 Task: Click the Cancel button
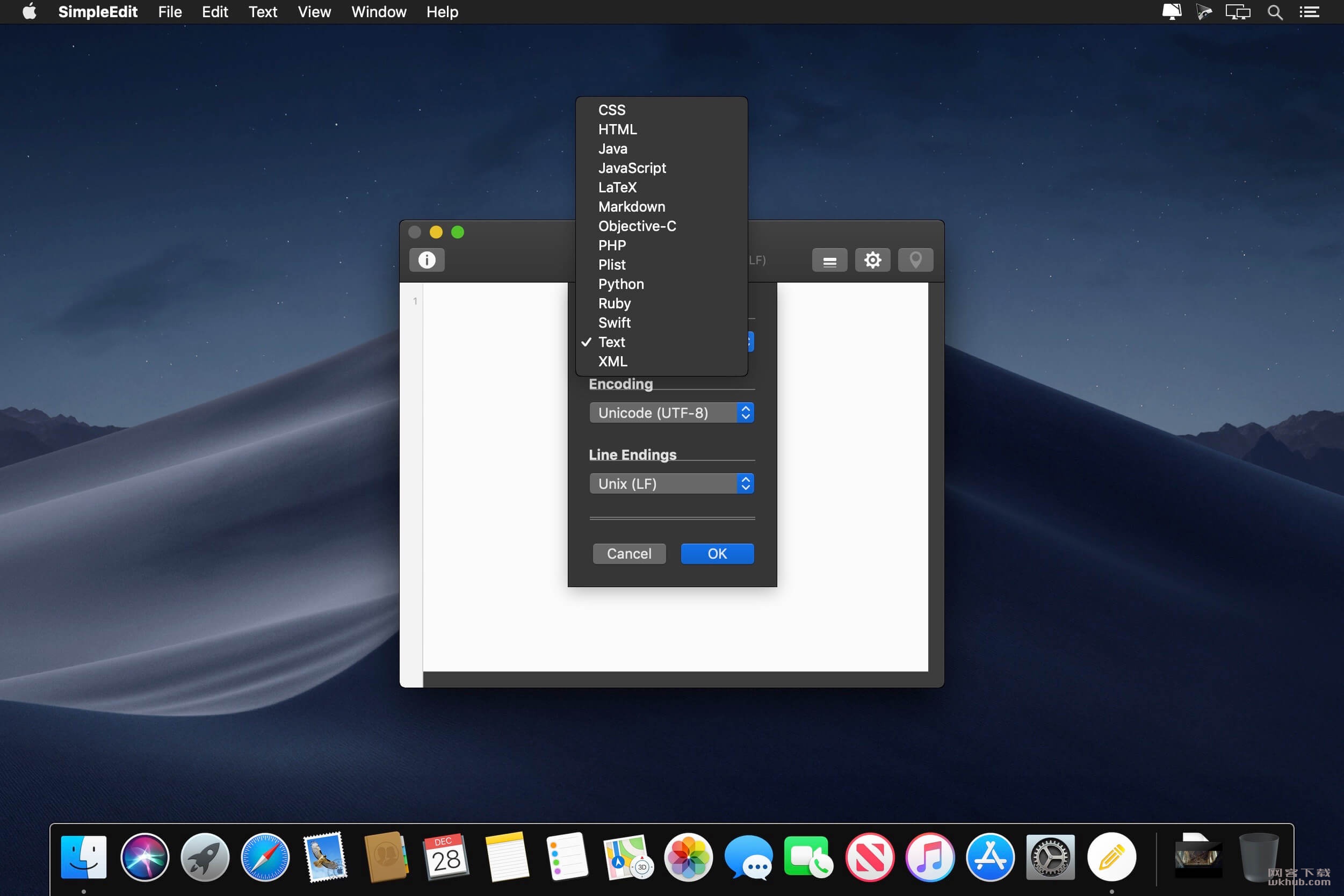click(629, 554)
